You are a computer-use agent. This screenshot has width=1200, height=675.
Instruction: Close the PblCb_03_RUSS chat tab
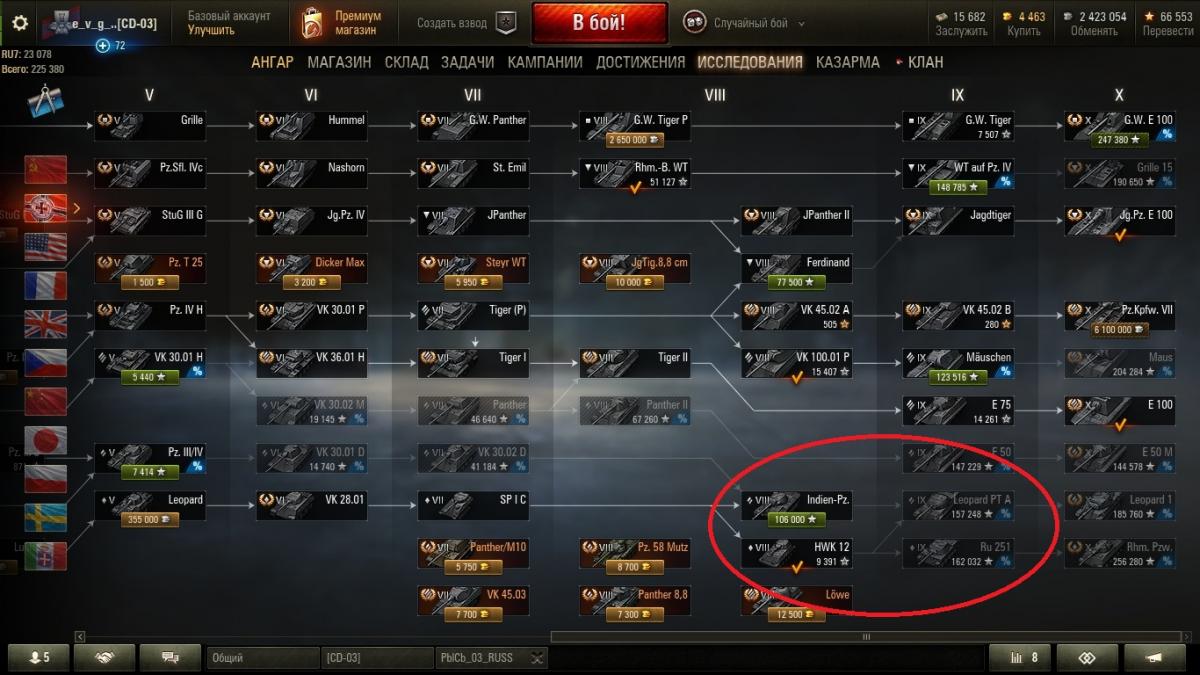click(x=538, y=658)
